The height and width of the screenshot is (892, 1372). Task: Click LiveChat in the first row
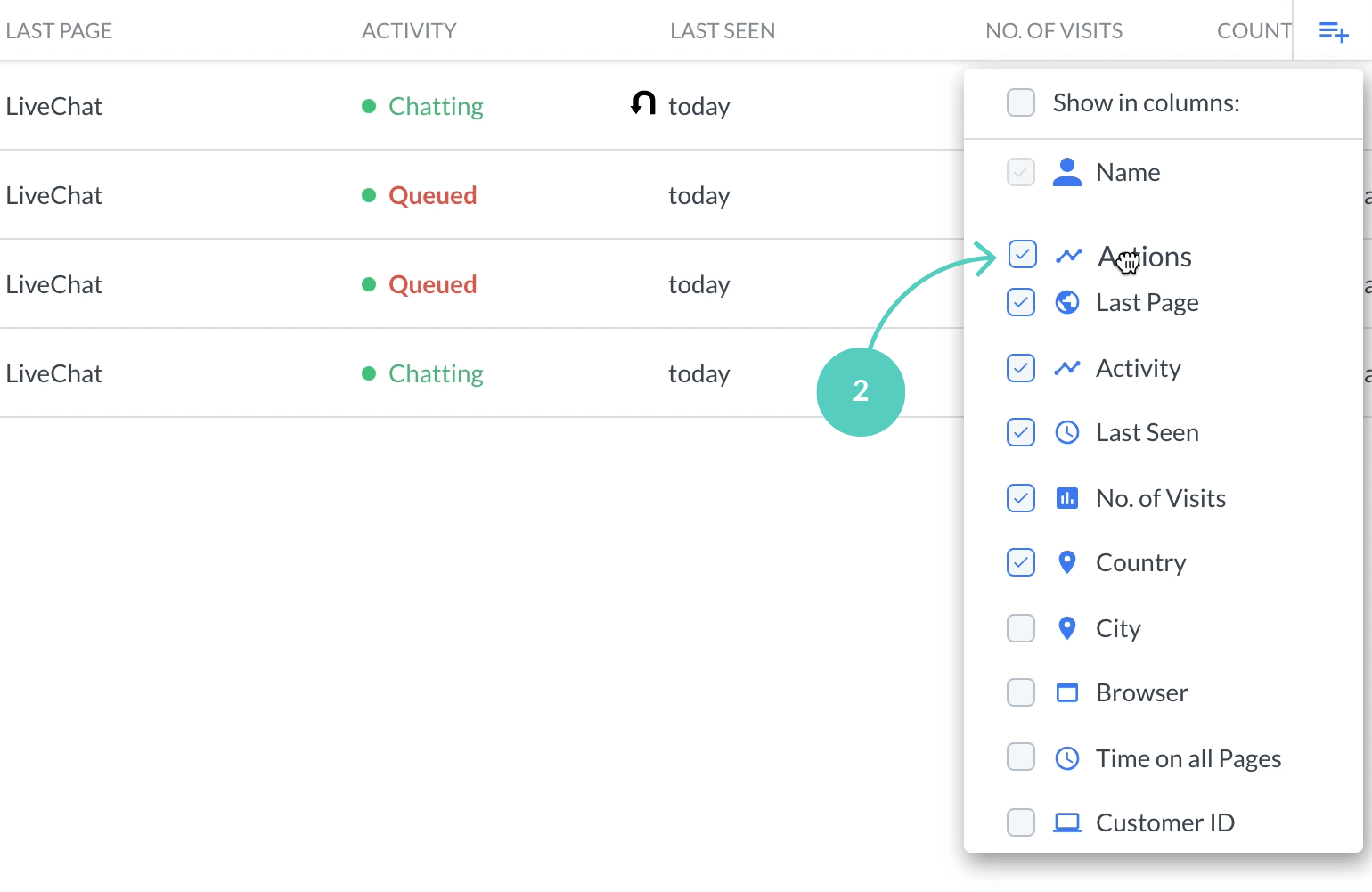click(53, 106)
